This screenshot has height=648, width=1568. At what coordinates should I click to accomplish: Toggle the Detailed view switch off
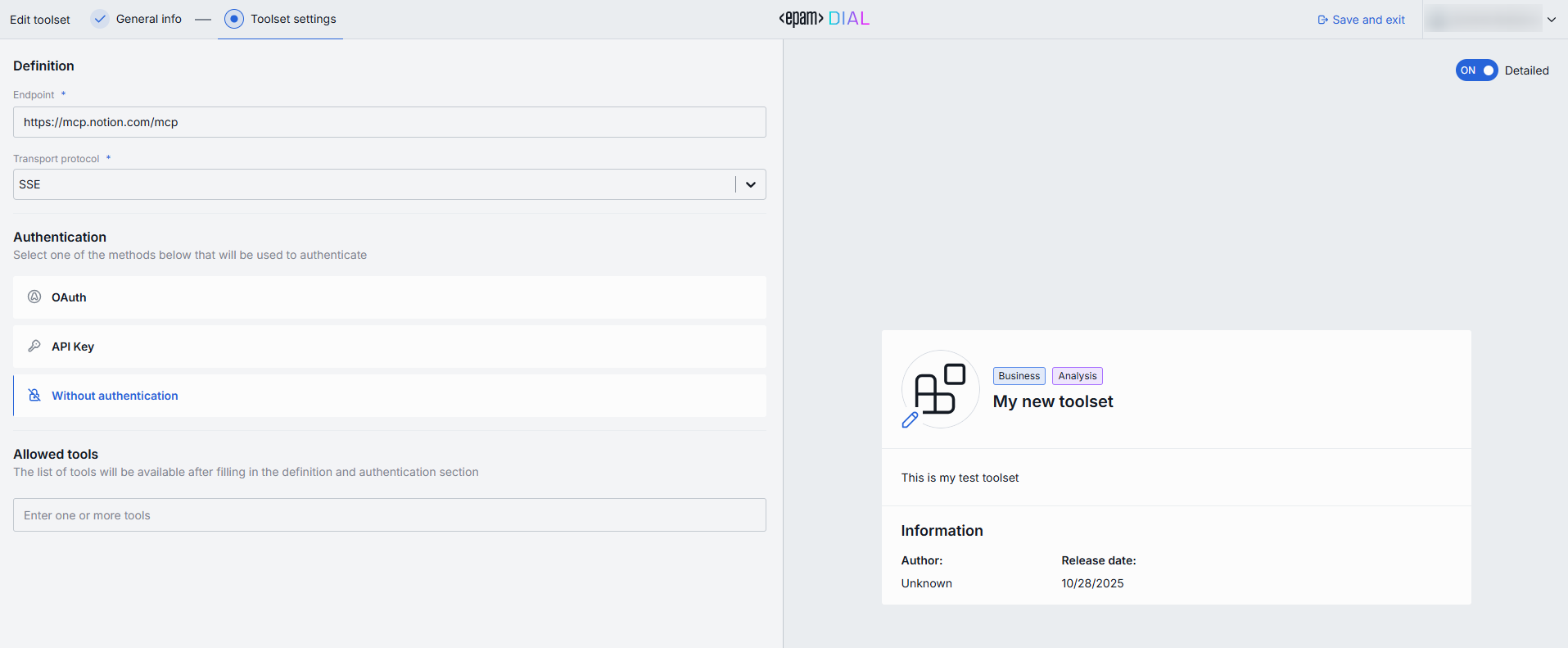1476,70
